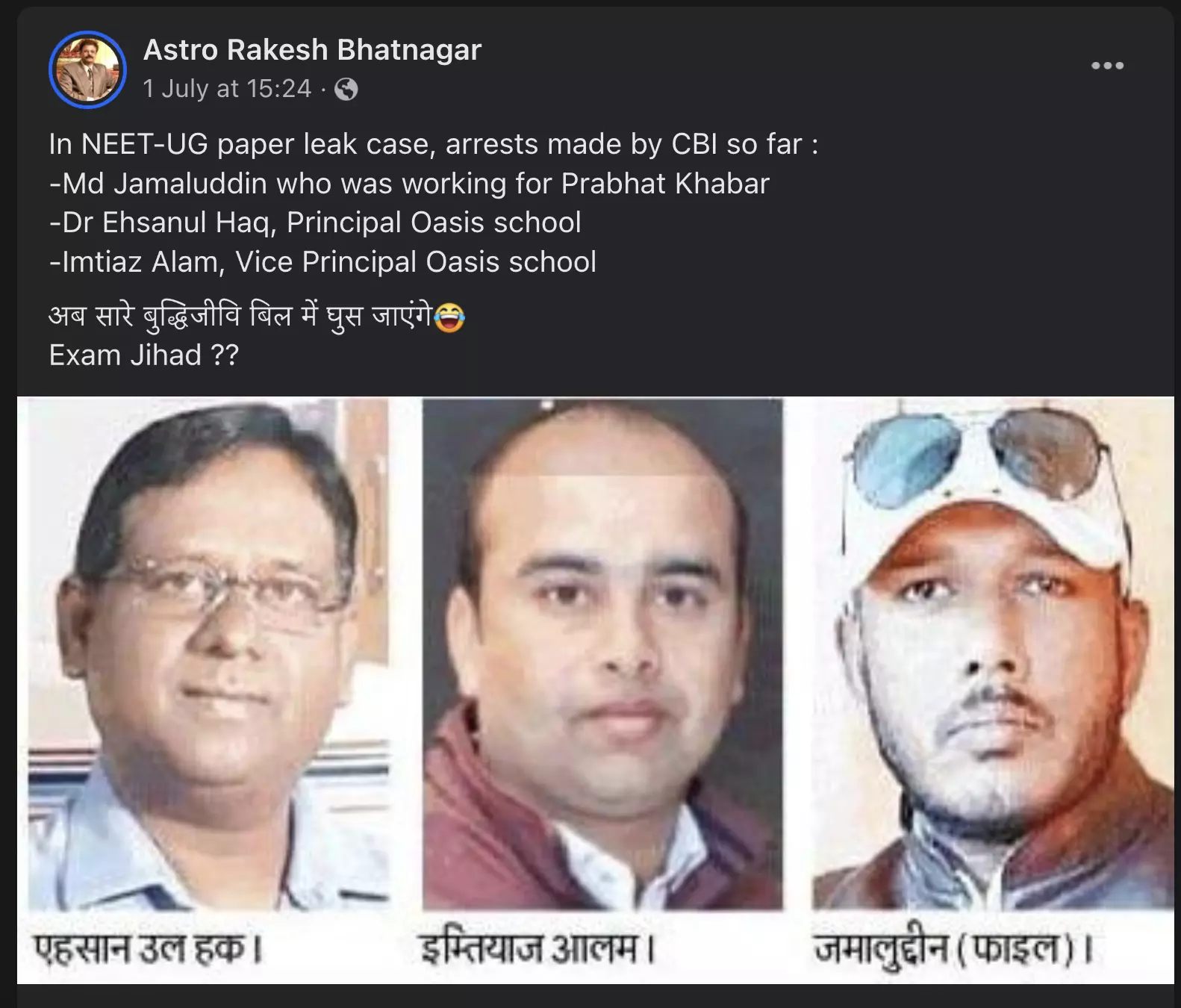Select the 'Imtiaz Alam, Vice Principal' line

pyautogui.click(x=322, y=262)
